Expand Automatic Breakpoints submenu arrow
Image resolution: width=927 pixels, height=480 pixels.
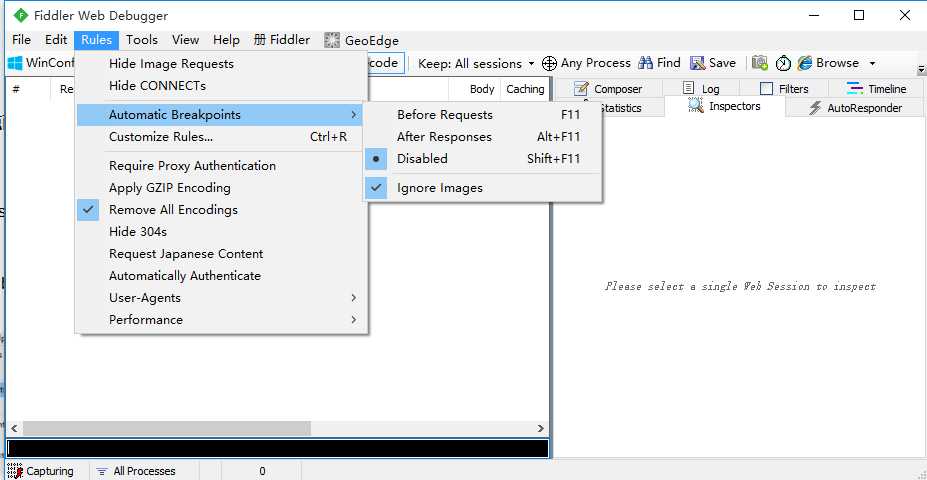(354, 115)
